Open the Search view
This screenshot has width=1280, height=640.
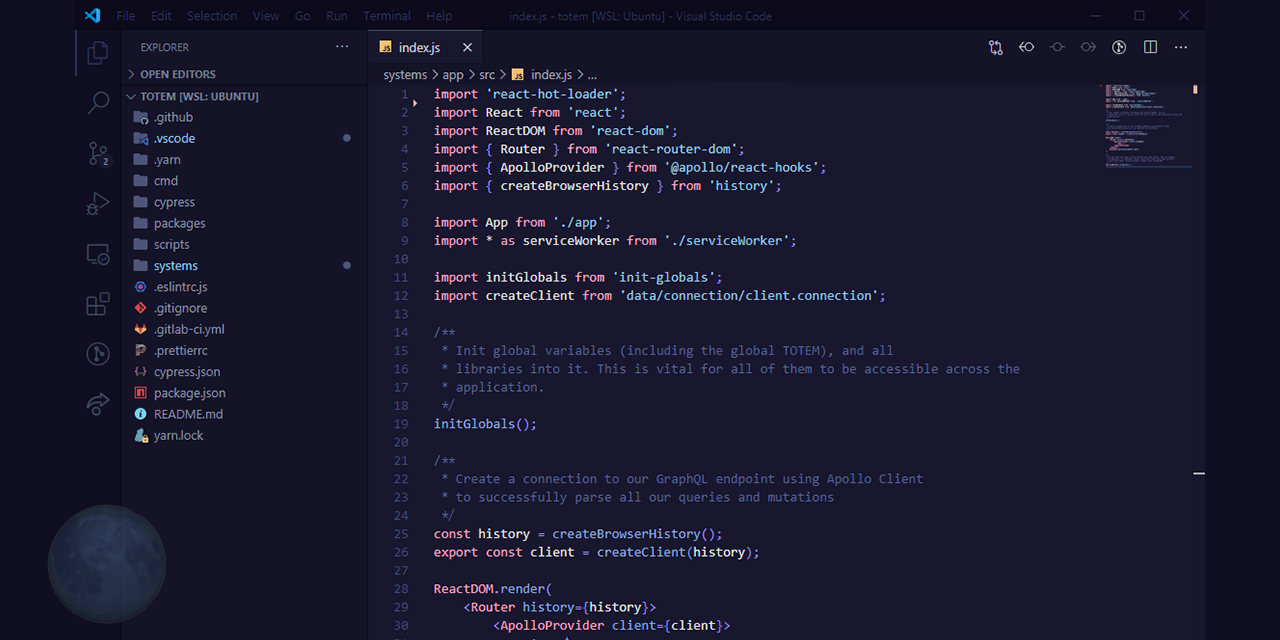point(97,102)
